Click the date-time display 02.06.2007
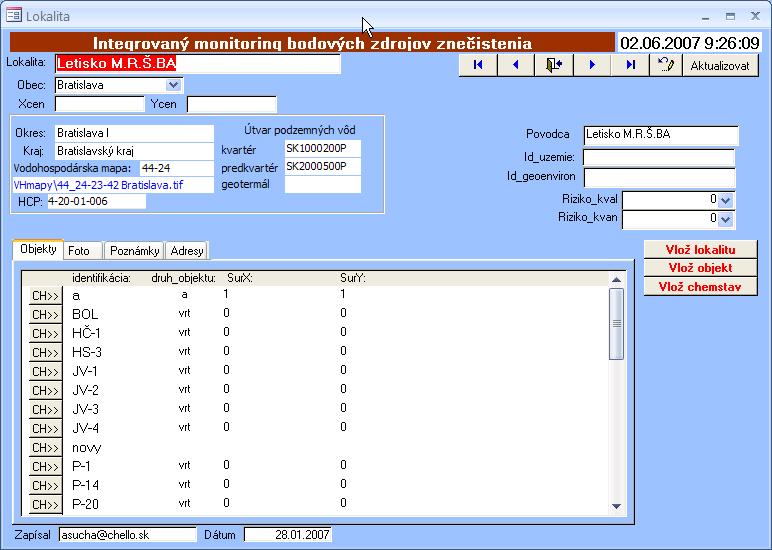This screenshot has height=550, width=772. 689,43
